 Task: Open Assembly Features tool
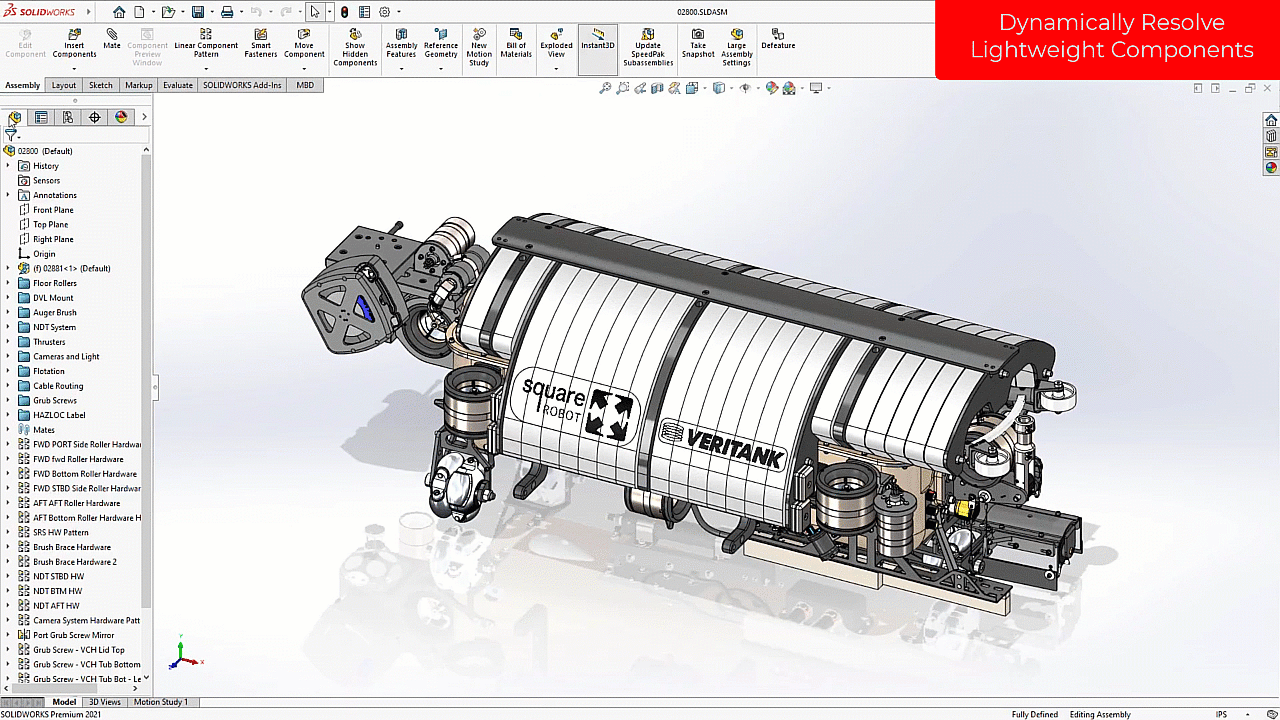401,43
